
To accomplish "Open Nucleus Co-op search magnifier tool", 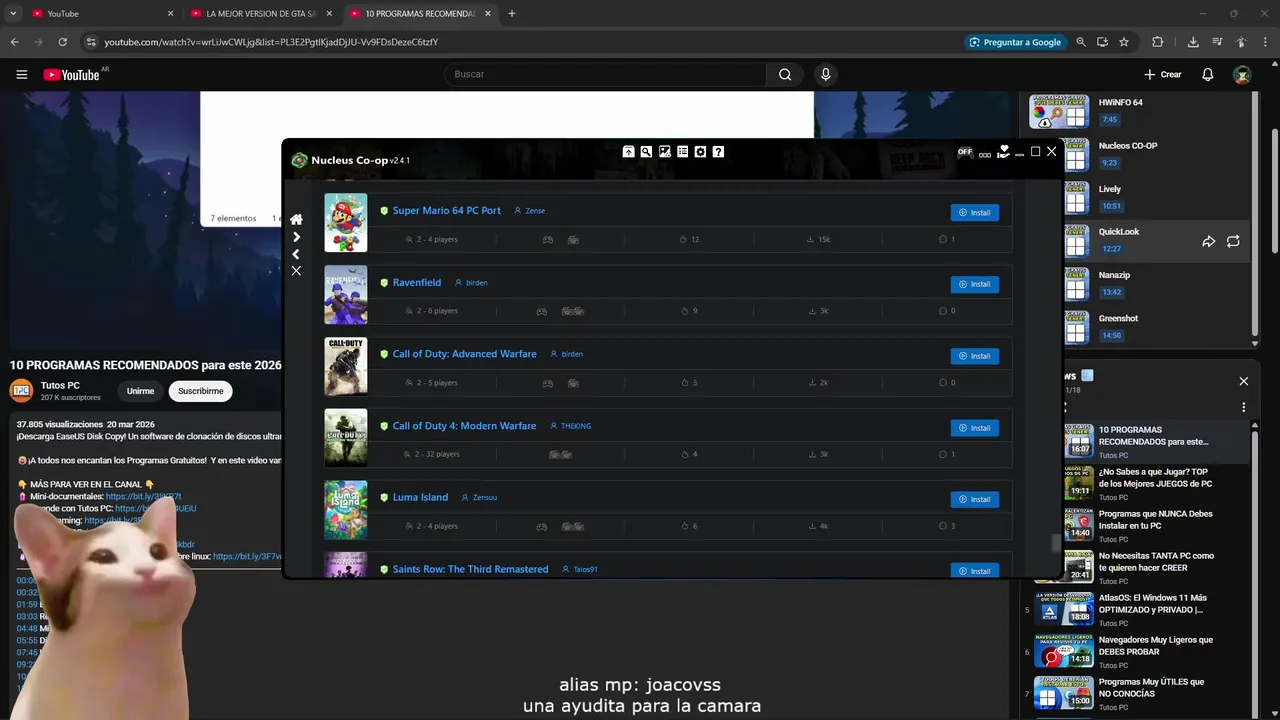I will (x=646, y=152).
